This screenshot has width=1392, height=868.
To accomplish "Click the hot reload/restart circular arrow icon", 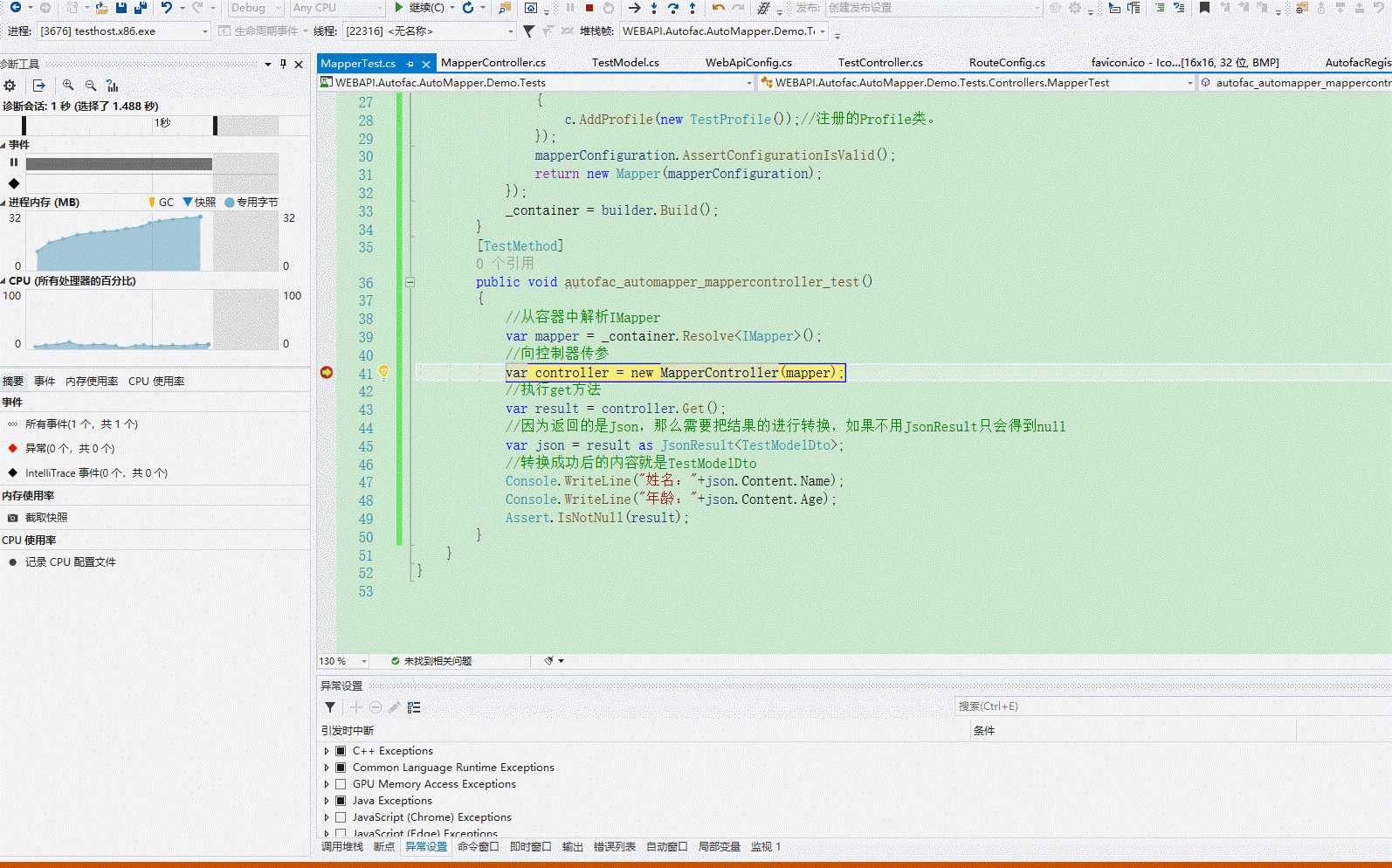I will (x=467, y=8).
